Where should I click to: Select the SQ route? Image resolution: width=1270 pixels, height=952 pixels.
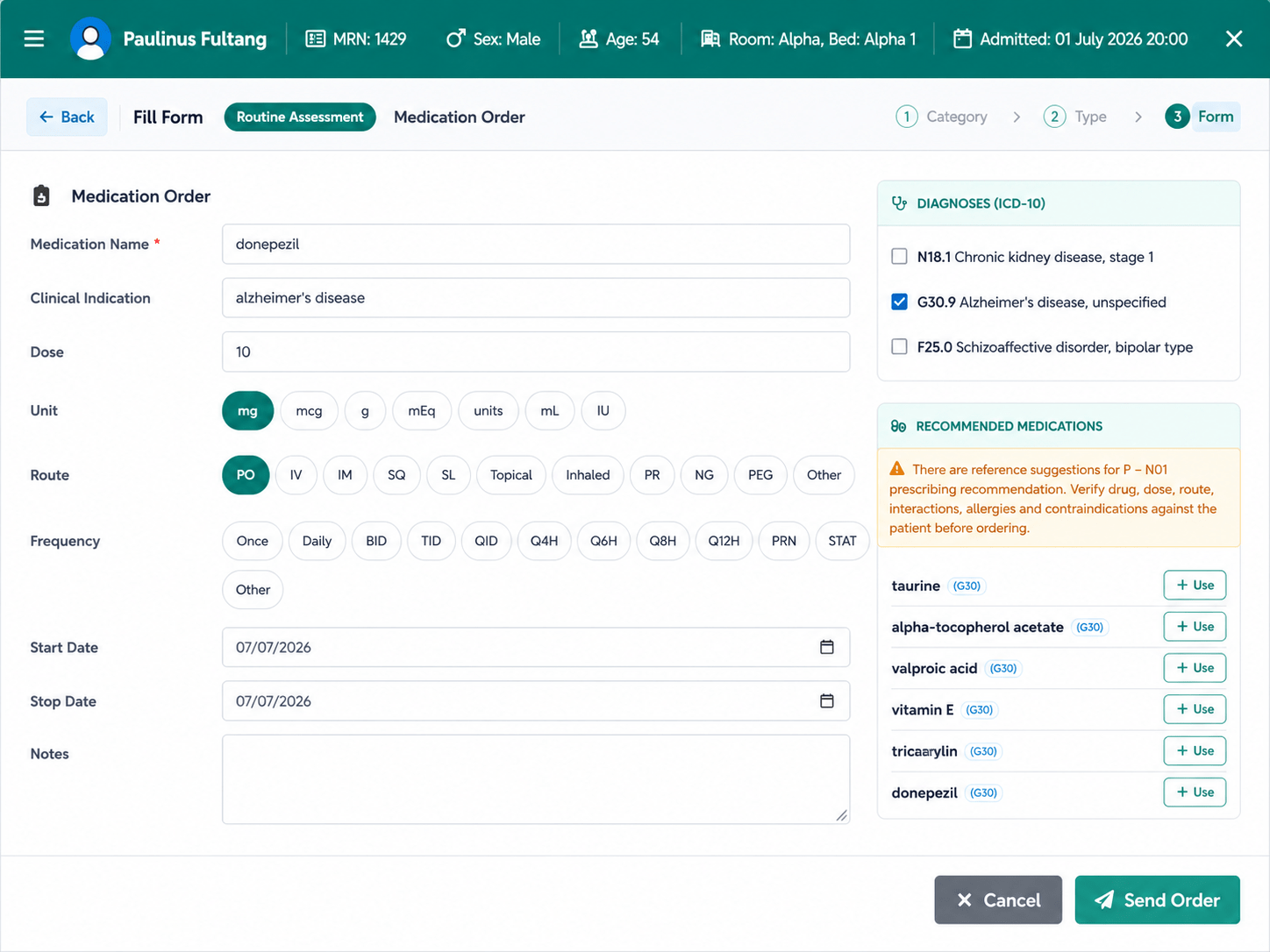[x=396, y=475]
